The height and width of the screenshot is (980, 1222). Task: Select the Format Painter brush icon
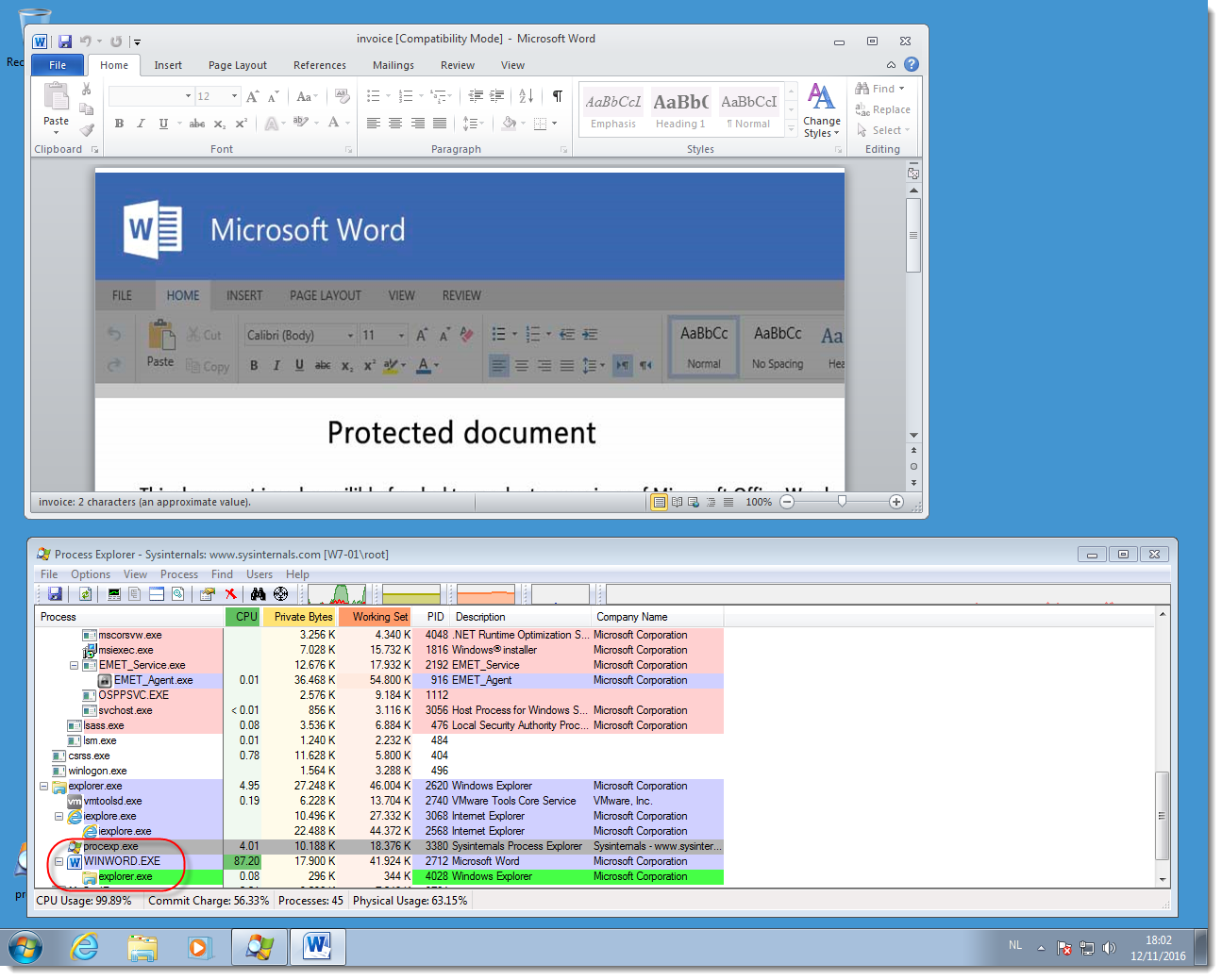pyautogui.click(x=86, y=129)
